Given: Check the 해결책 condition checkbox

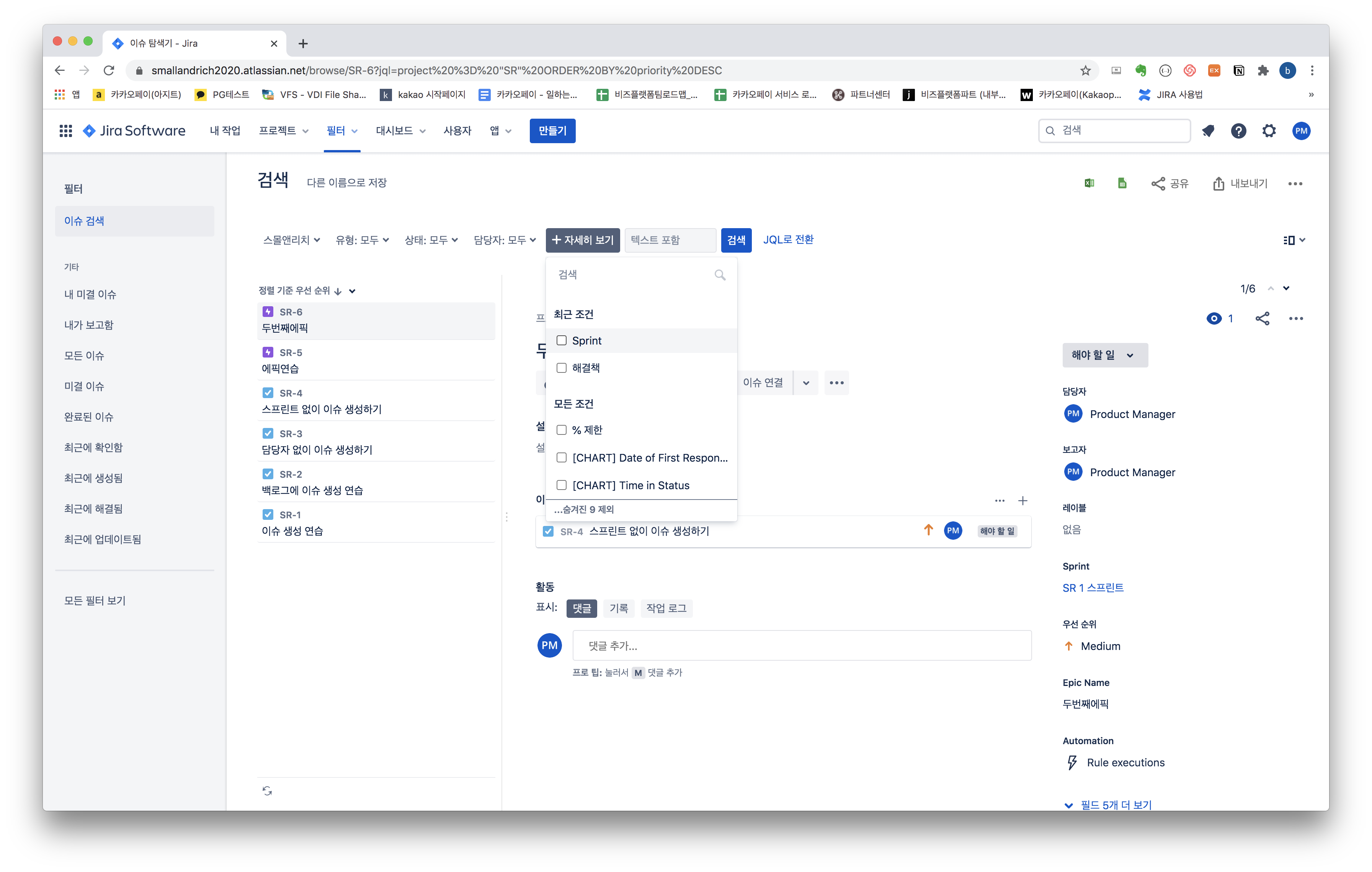Looking at the screenshot, I should (561, 368).
